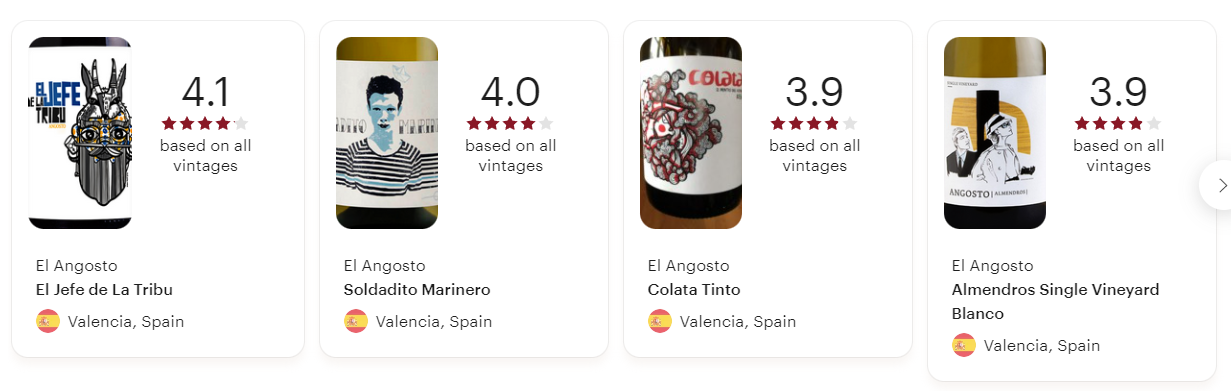Open Soldadito Marinero wine title

click(417, 290)
